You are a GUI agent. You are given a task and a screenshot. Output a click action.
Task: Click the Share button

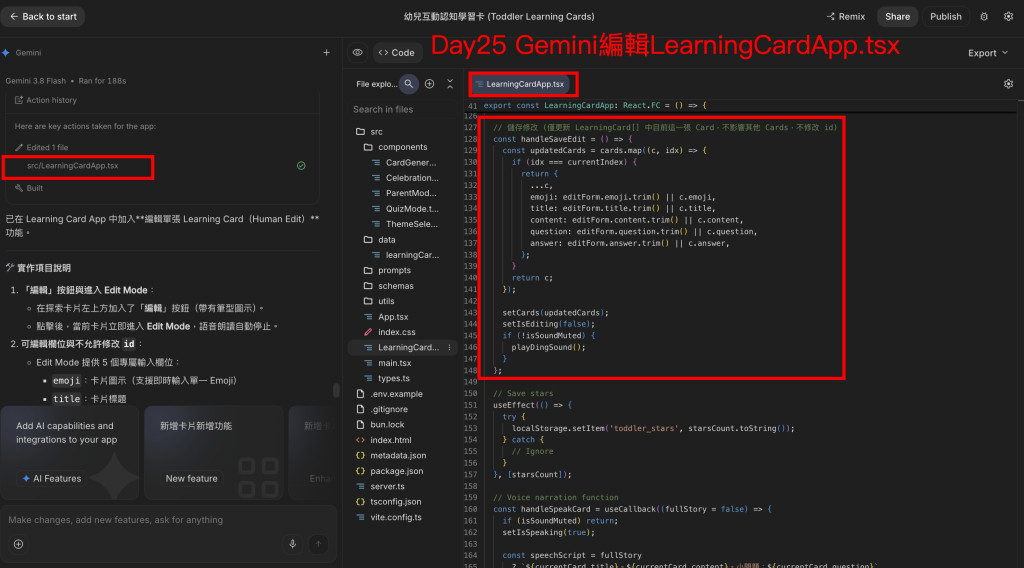click(897, 16)
